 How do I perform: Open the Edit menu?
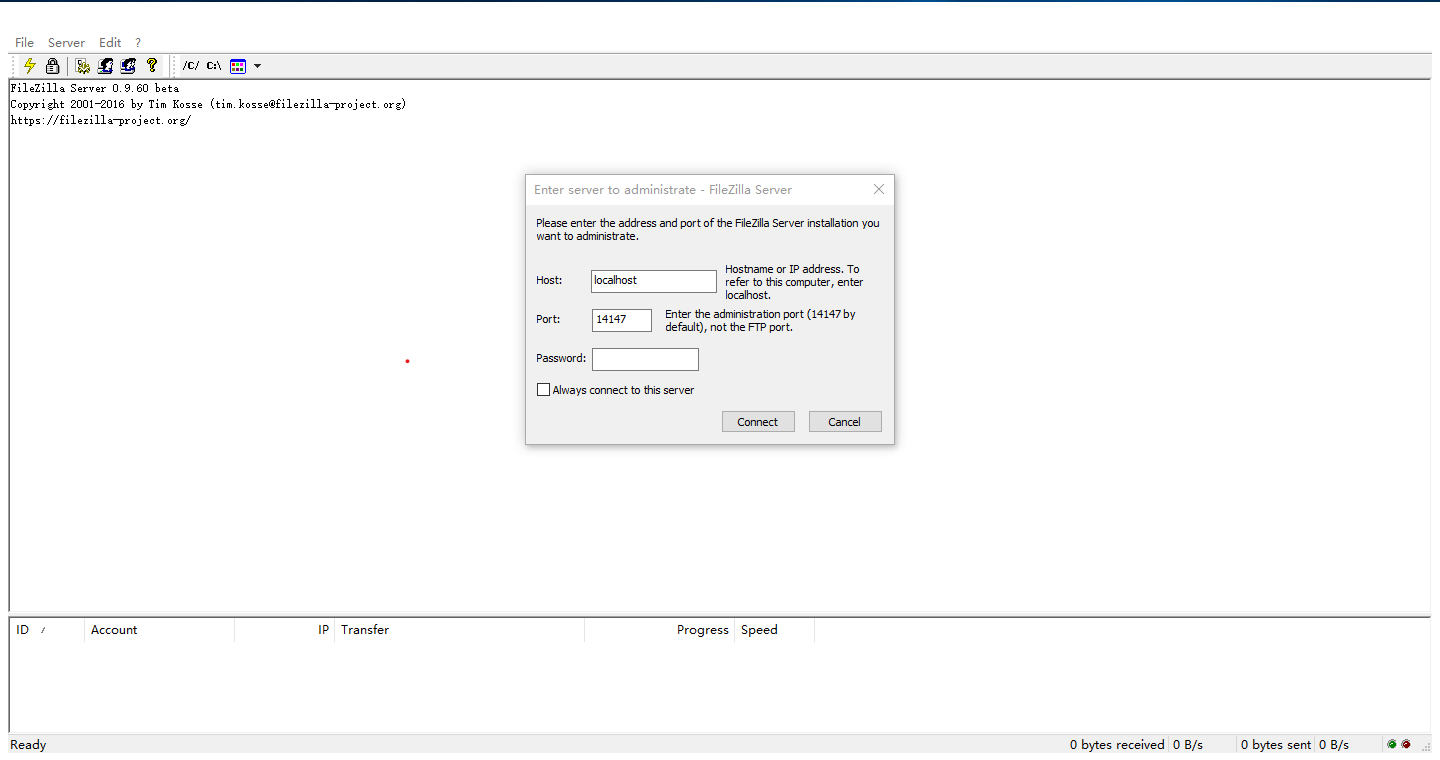pos(110,43)
